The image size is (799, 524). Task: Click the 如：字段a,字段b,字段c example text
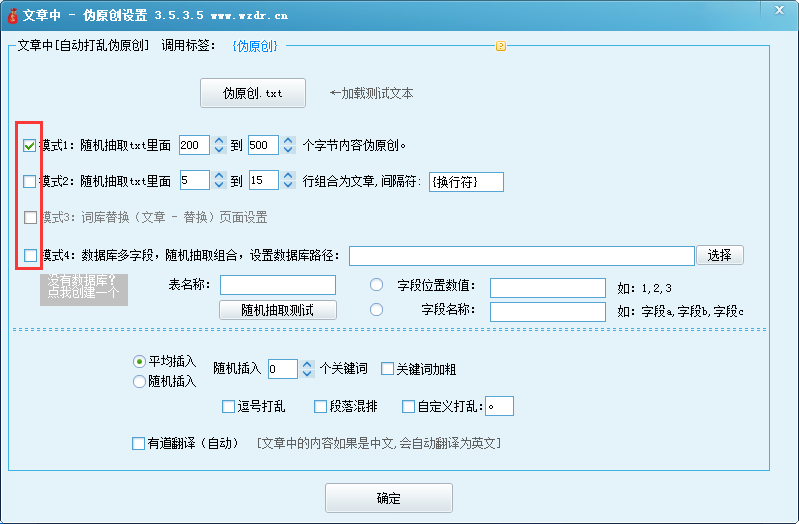pyautogui.click(x=680, y=311)
